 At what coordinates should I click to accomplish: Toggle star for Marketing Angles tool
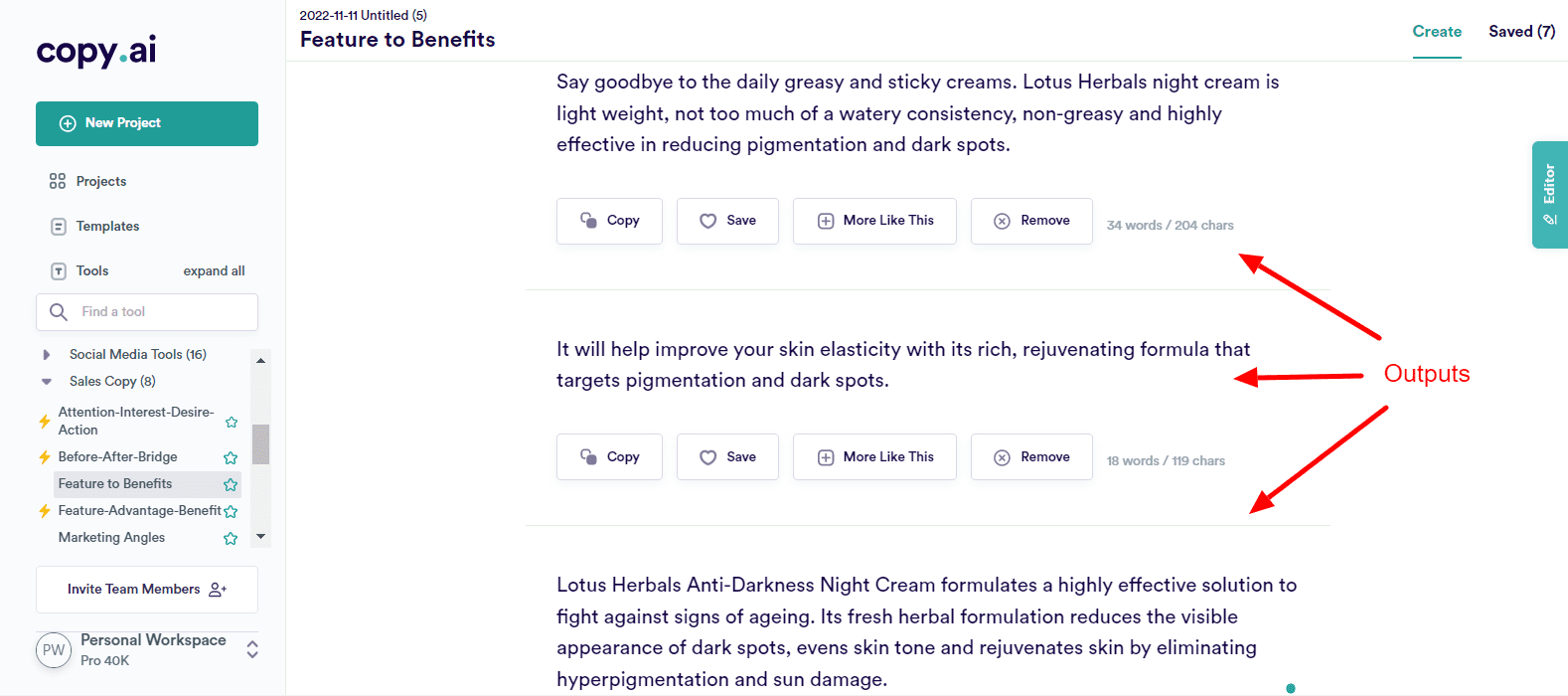pyautogui.click(x=231, y=538)
